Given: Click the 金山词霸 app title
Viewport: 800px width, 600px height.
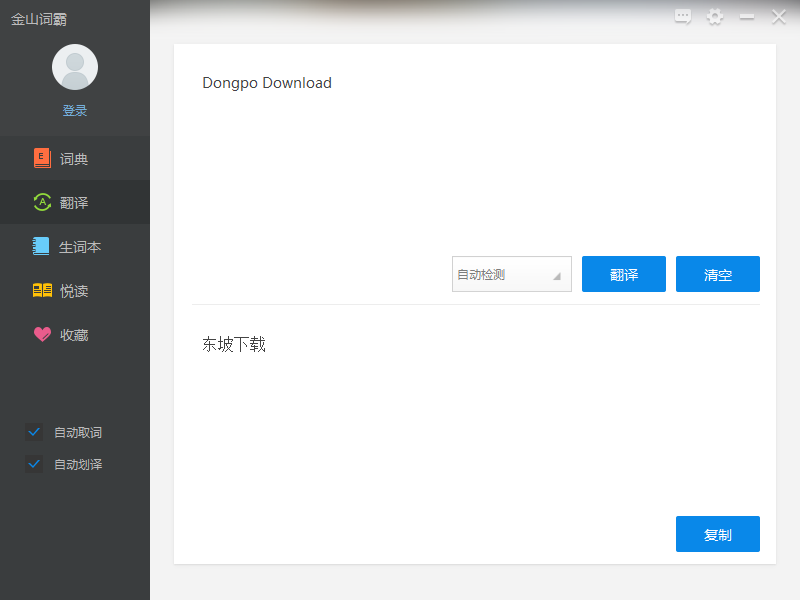Looking at the screenshot, I should pos(39,19).
